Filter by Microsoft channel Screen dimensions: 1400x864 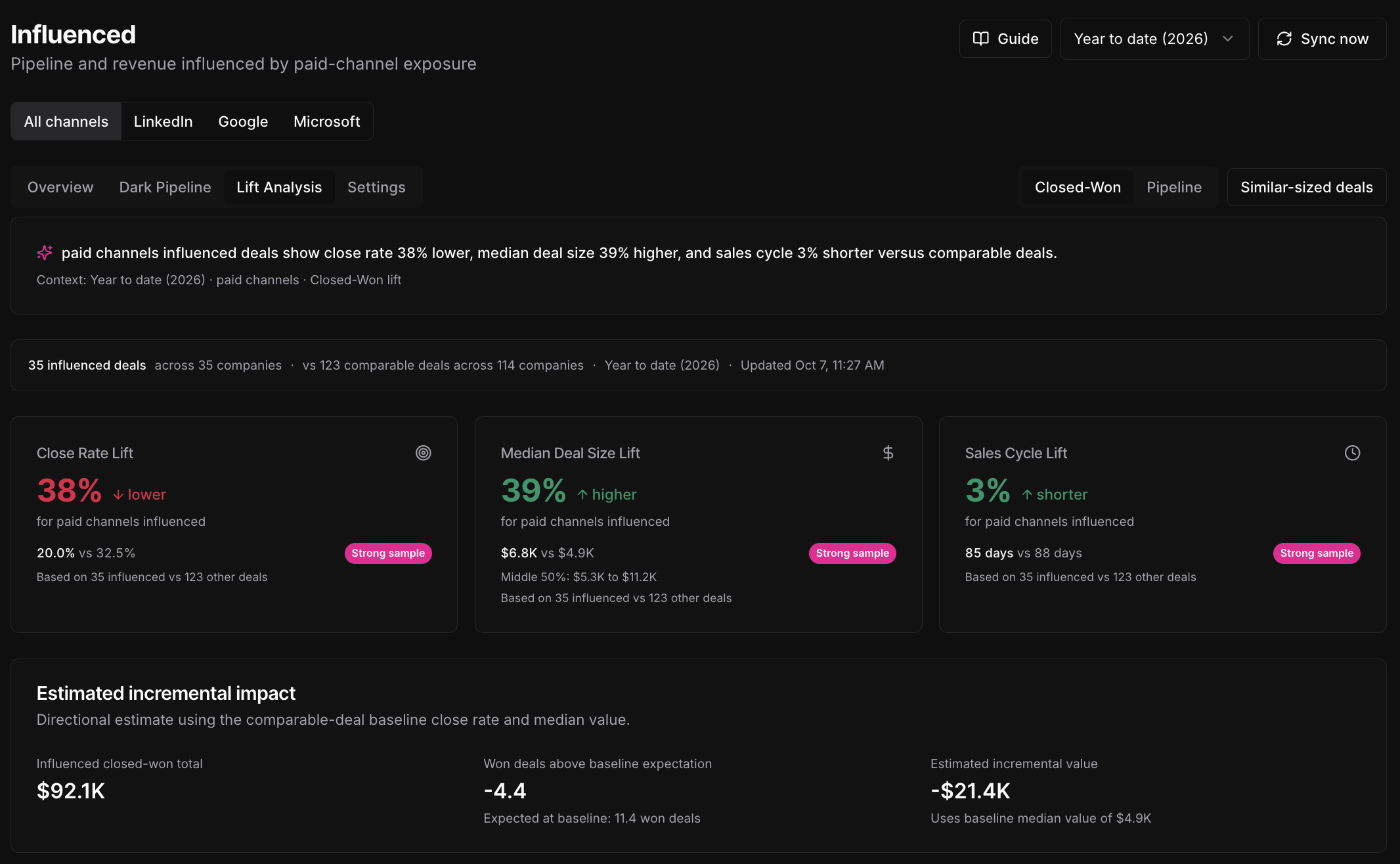point(326,121)
